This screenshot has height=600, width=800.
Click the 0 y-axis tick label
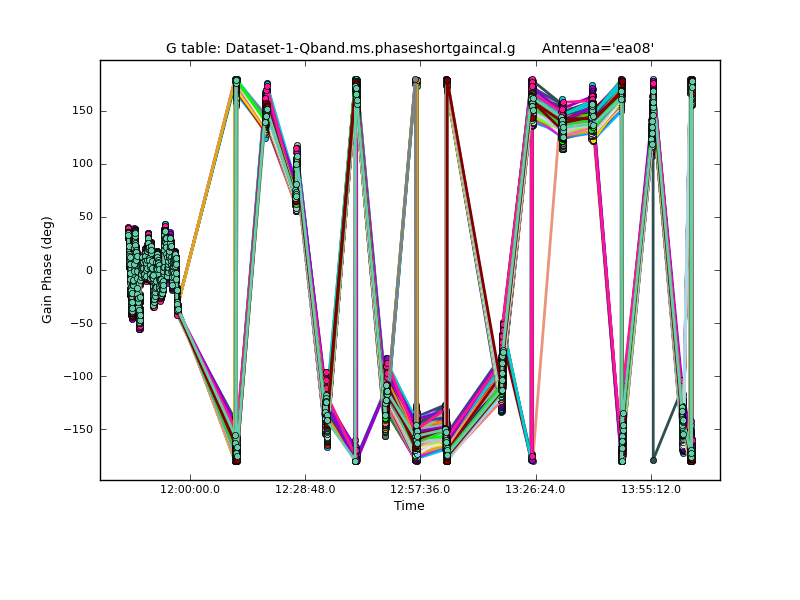pos(90,270)
